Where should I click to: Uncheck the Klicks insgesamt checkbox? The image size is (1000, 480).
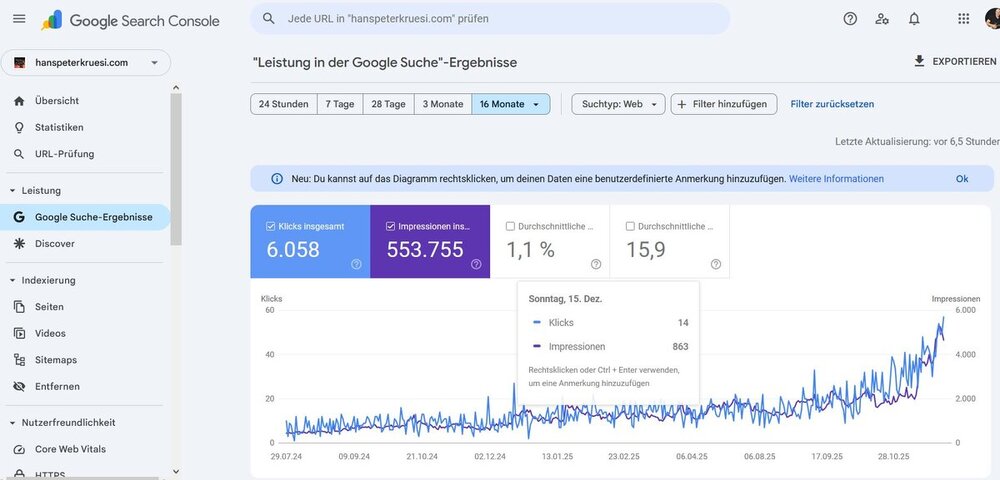[x=270, y=226]
